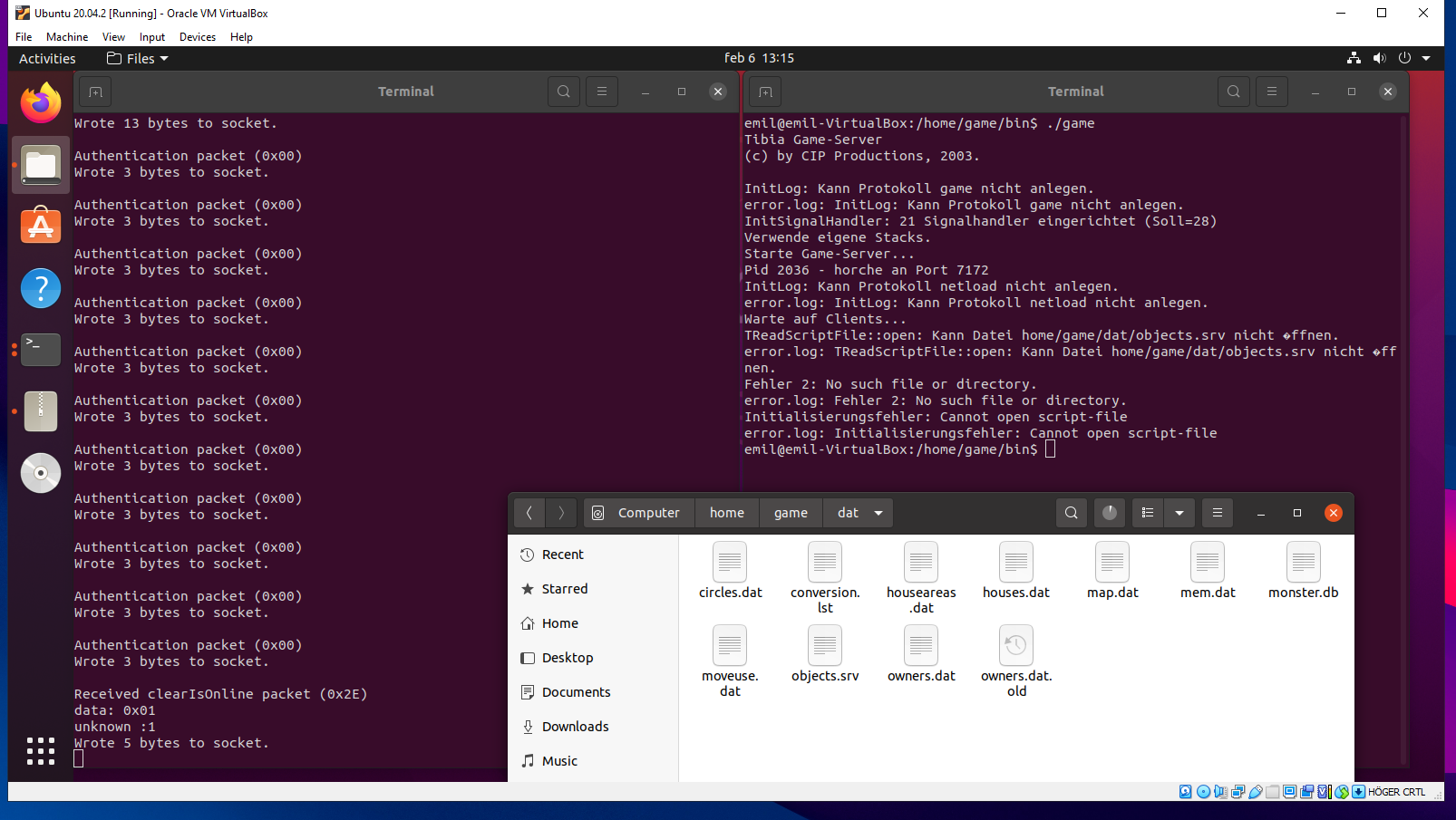Open the Files window hamburger menu
The image size is (1456, 820).
[1218, 513]
